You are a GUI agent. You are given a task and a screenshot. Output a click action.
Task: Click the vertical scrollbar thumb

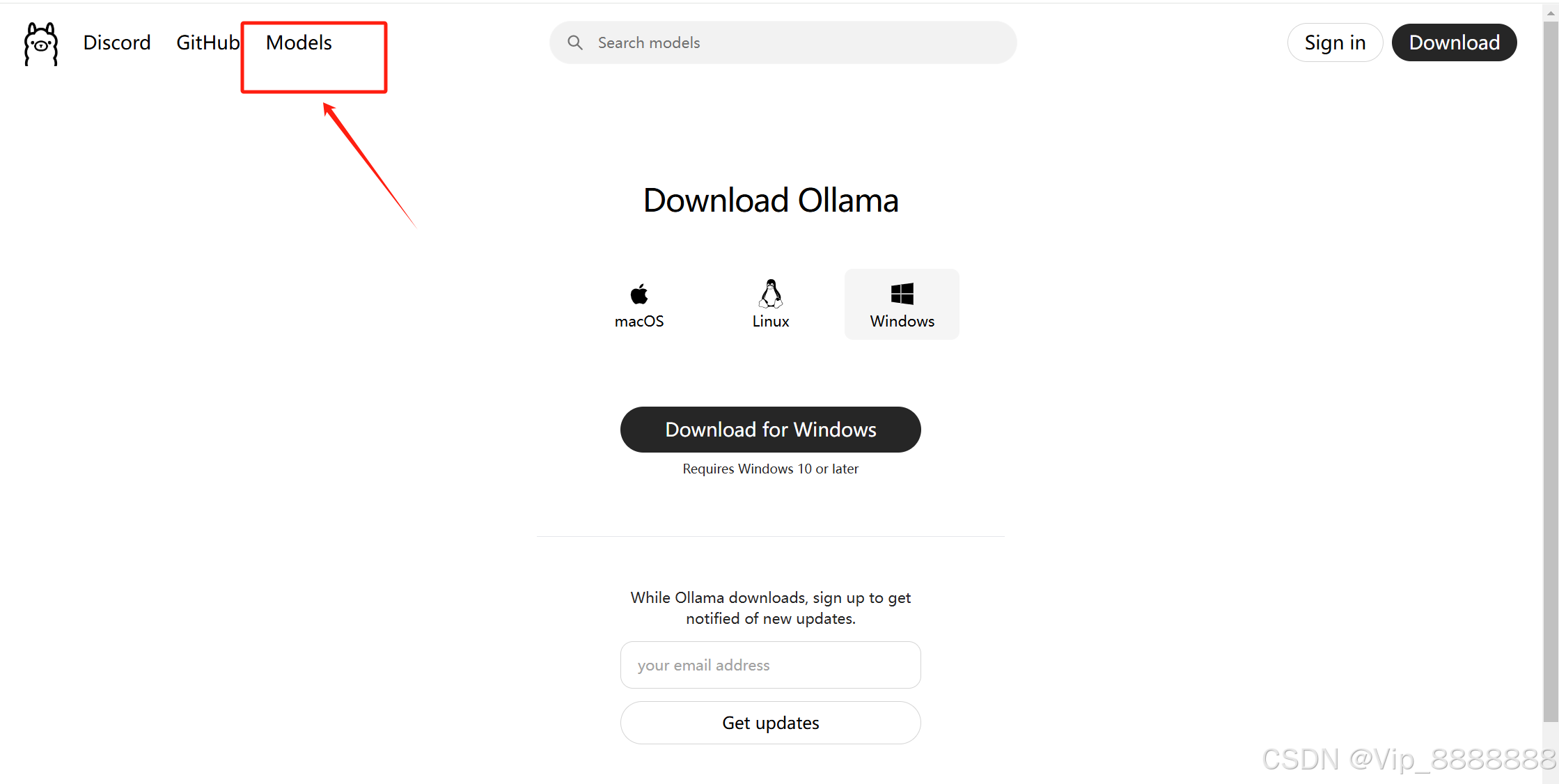[1551, 372]
